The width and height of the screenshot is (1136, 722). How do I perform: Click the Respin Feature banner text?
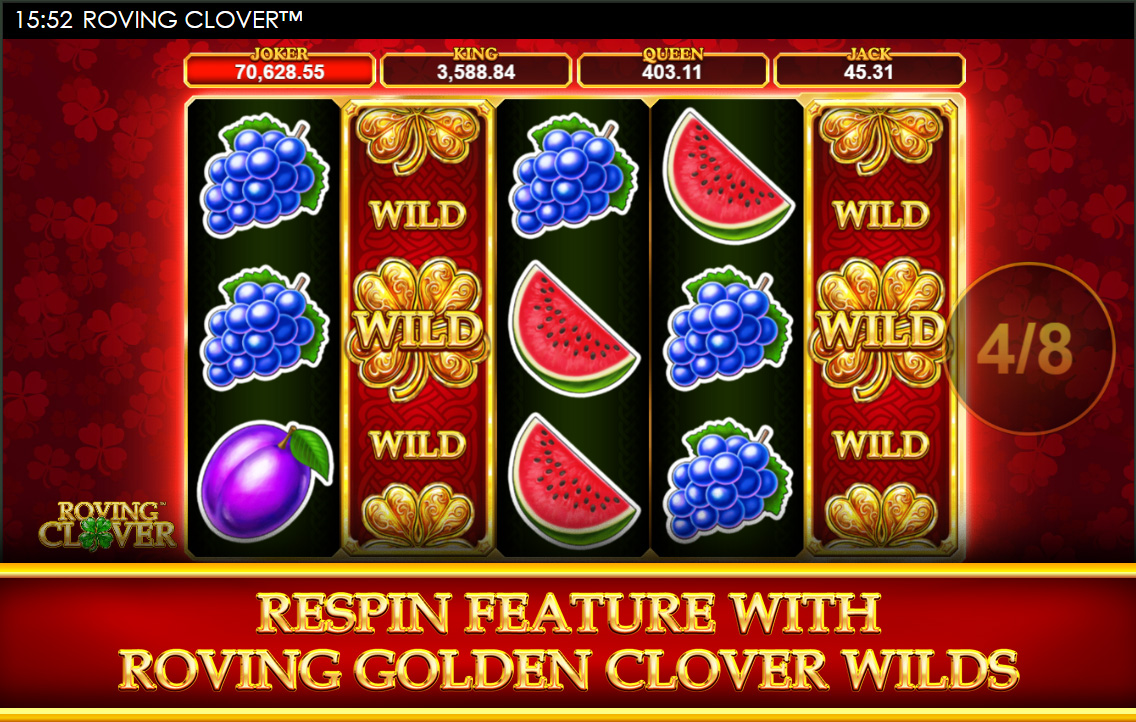pyautogui.click(x=568, y=642)
